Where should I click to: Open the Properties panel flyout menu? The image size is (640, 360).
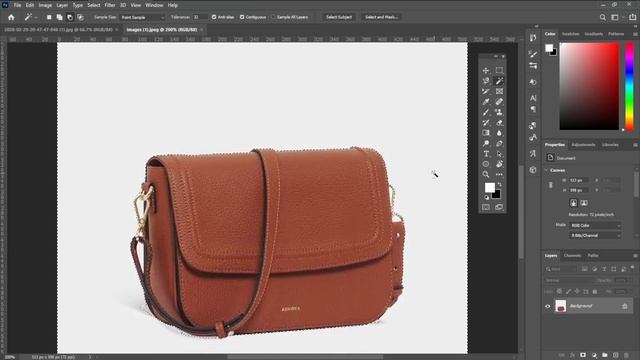click(x=635, y=145)
